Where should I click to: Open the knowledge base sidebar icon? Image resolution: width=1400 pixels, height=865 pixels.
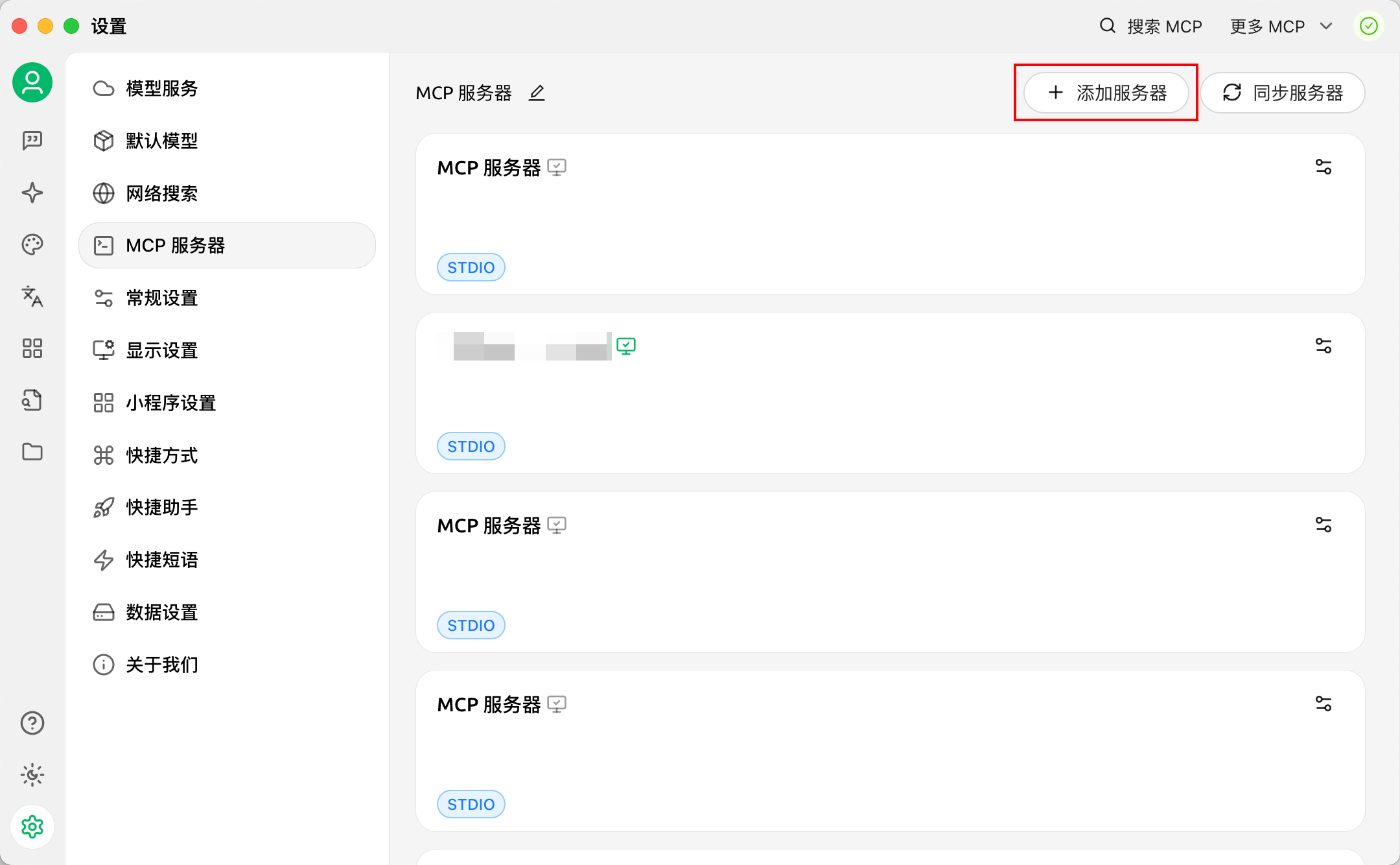(32, 400)
